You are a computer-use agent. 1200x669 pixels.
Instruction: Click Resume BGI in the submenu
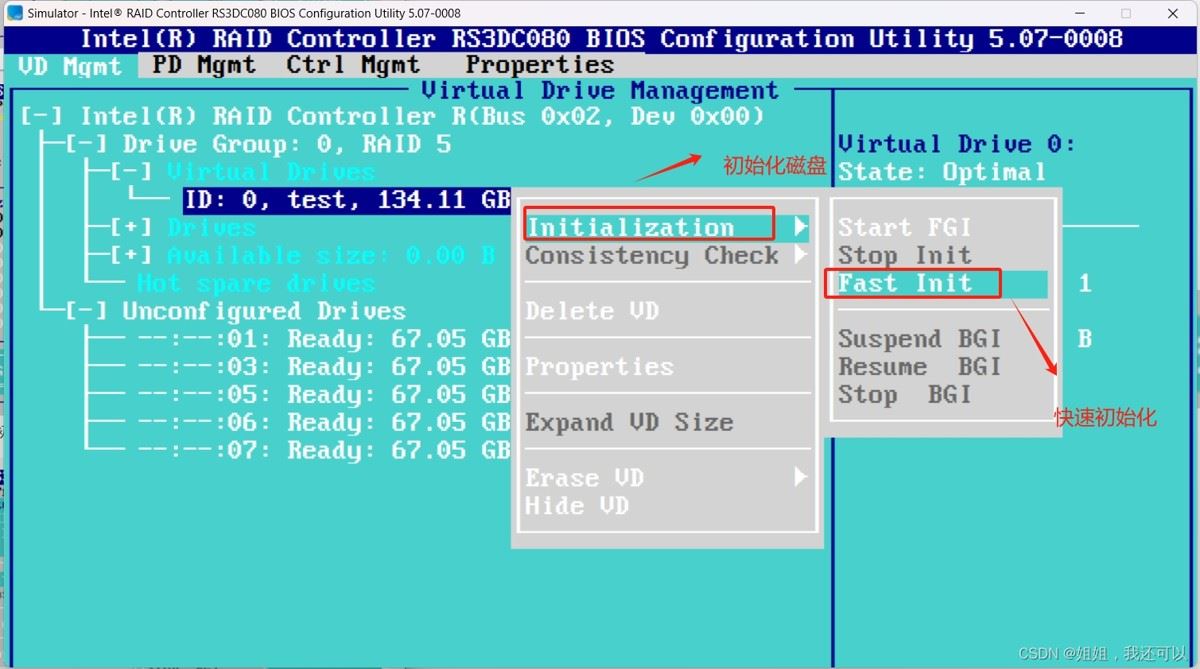[x=919, y=367]
